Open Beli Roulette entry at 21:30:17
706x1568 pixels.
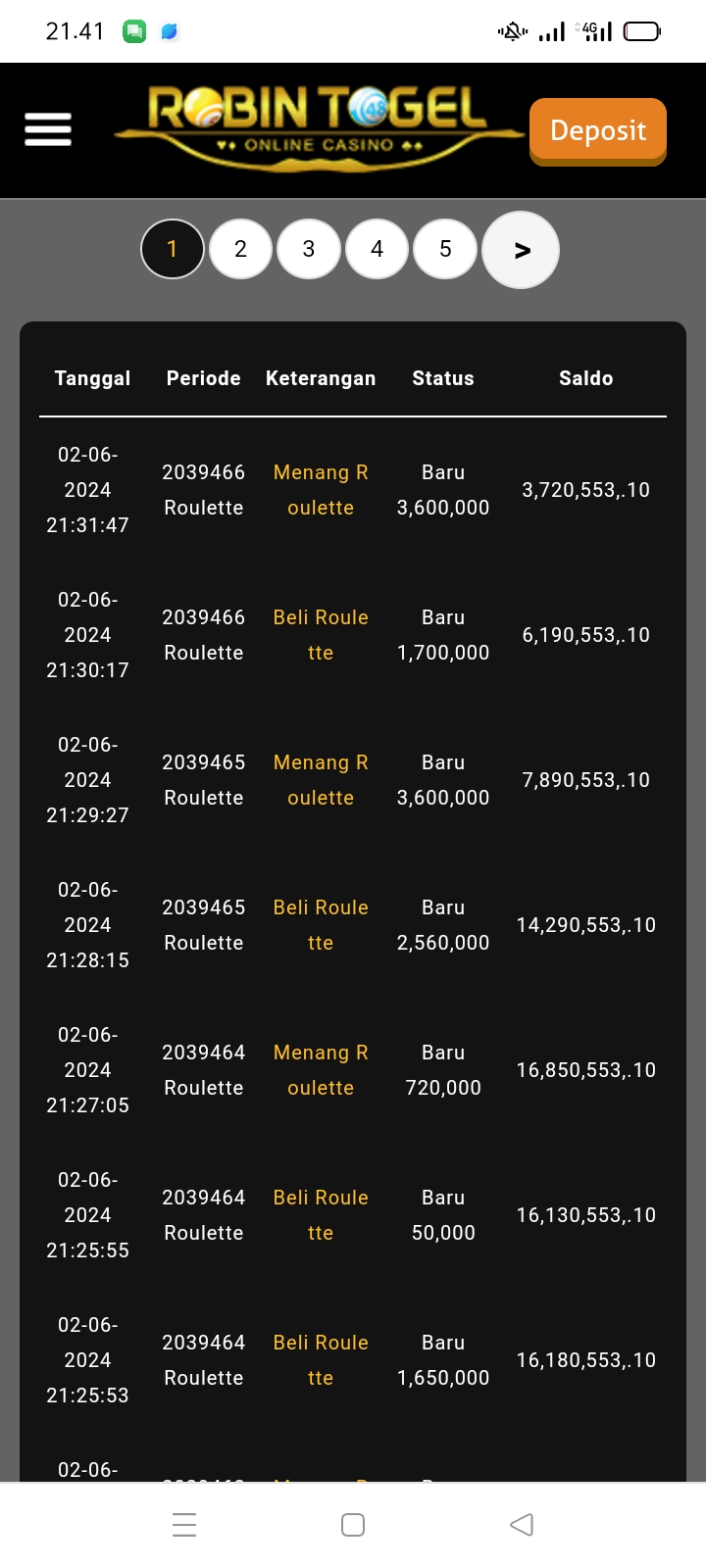pos(321,635)
